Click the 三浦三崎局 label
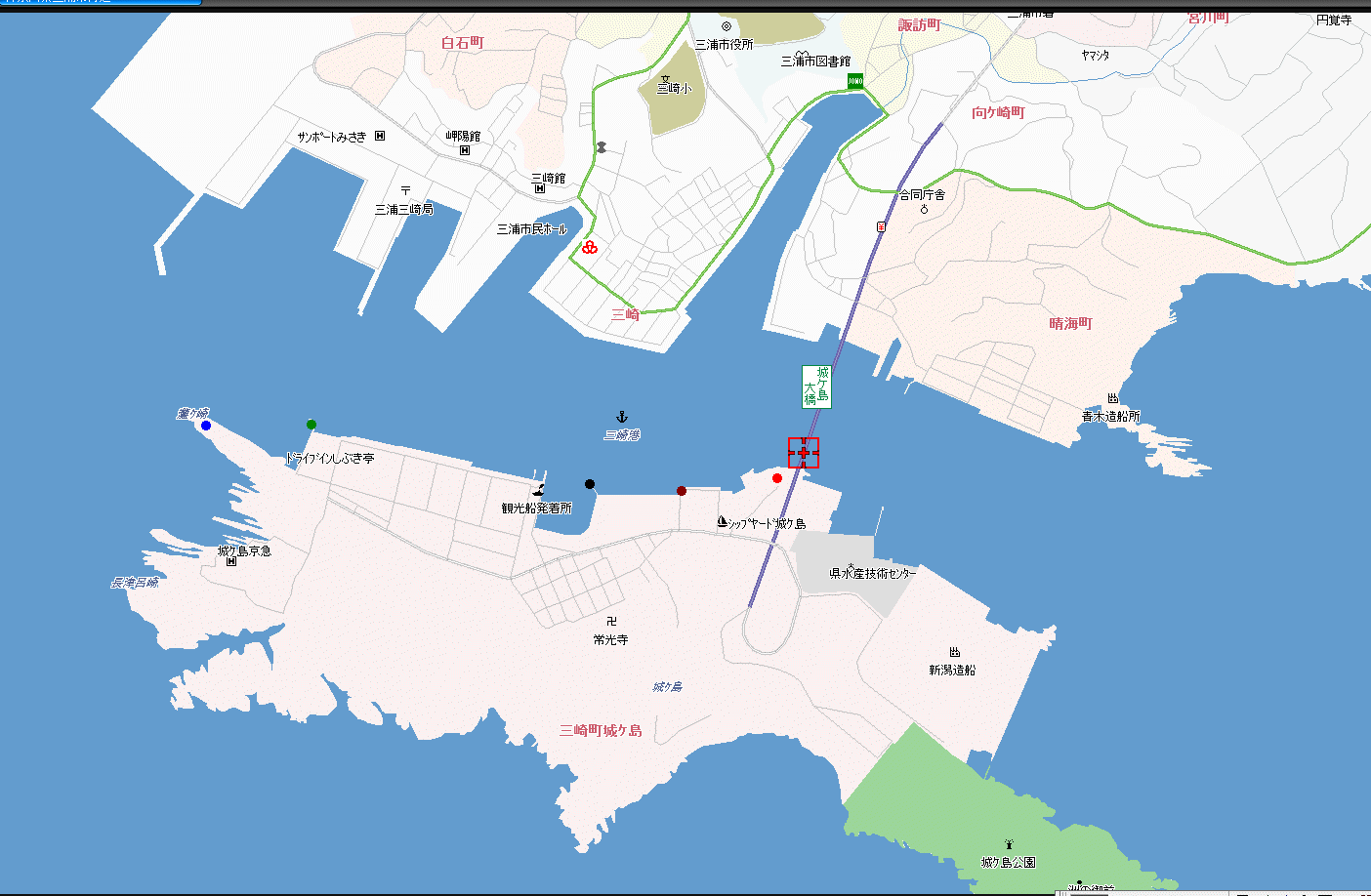The height and width of the screenshot is (896, 1371). click(404, 209)
